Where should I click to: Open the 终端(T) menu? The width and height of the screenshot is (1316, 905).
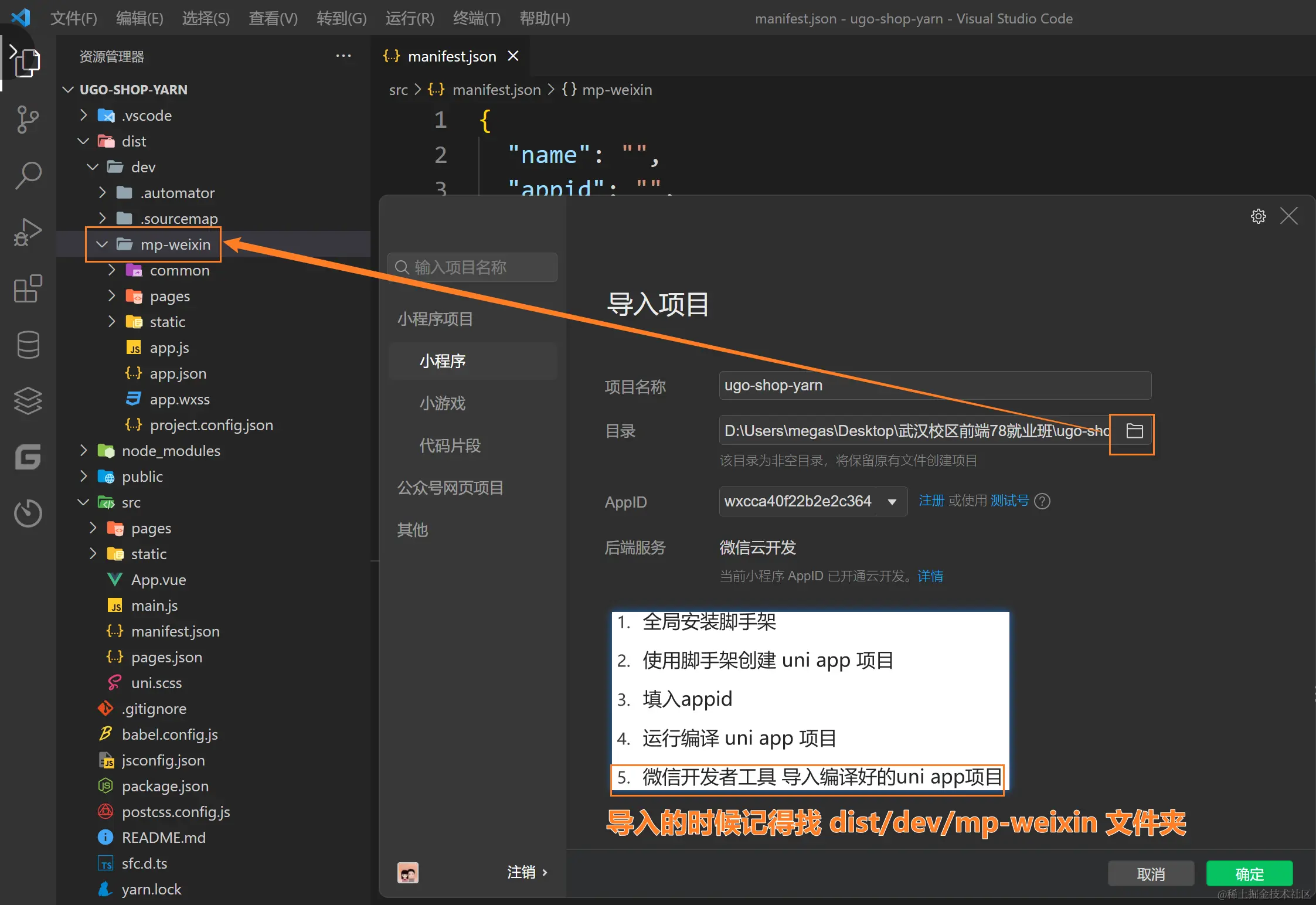(477, 18)
